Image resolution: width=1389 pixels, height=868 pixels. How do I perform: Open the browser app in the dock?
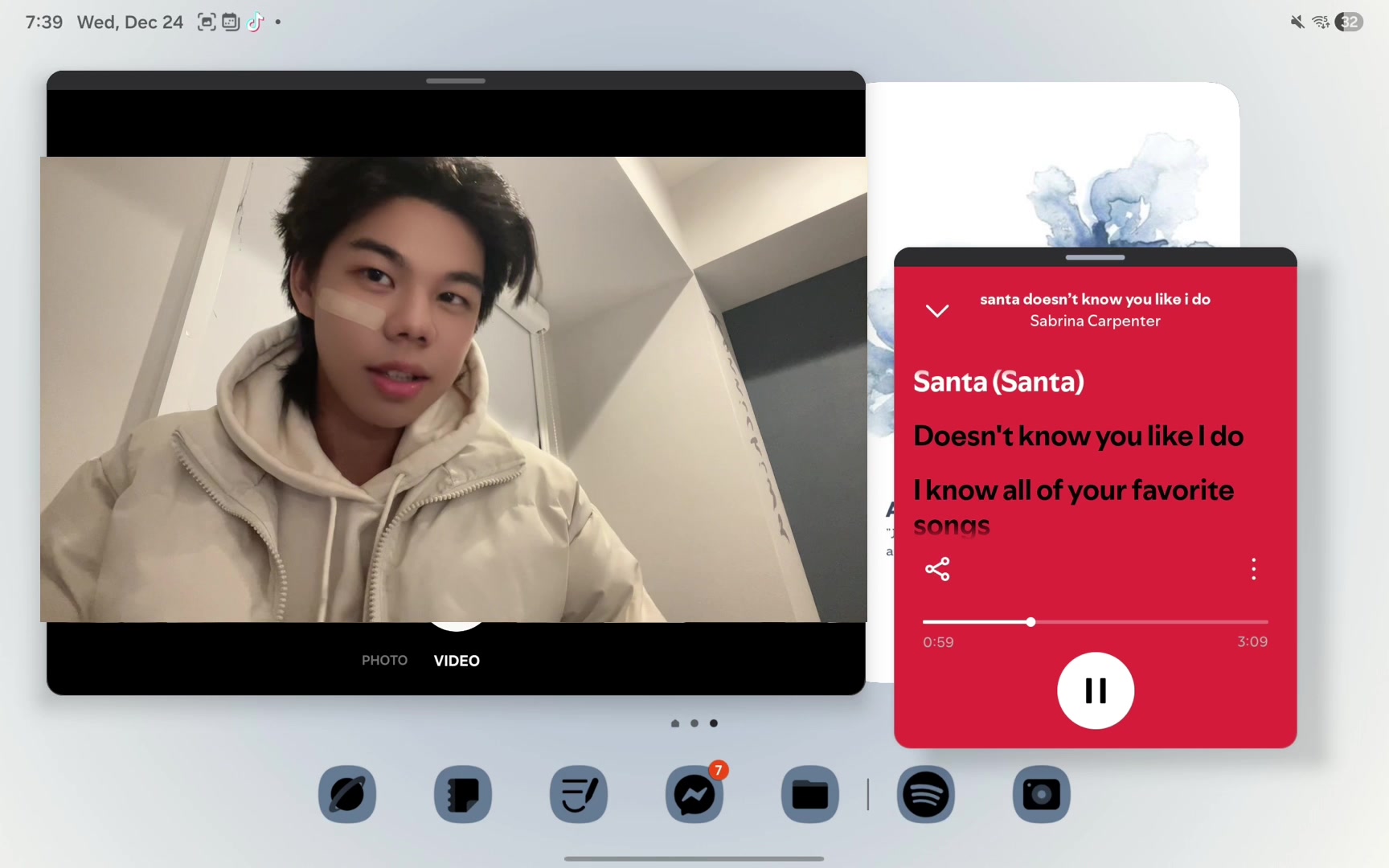(x=347, y=794)
